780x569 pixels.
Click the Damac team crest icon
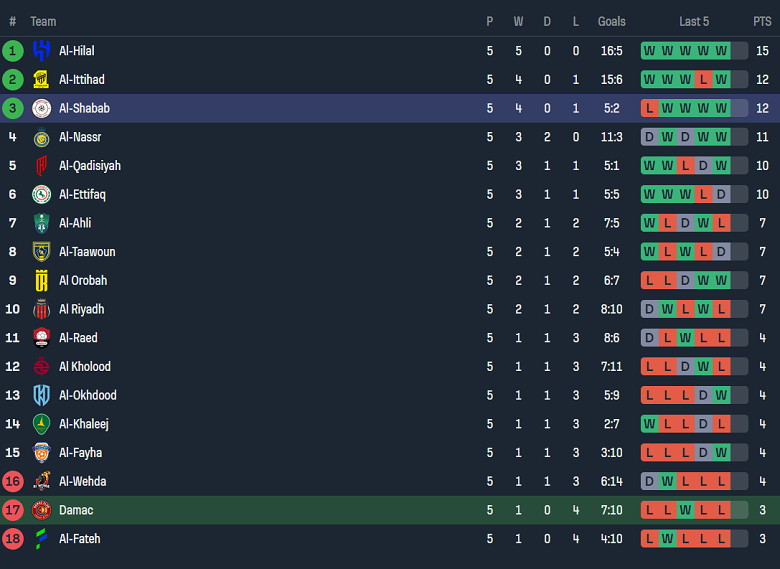[x=41, y=510]
